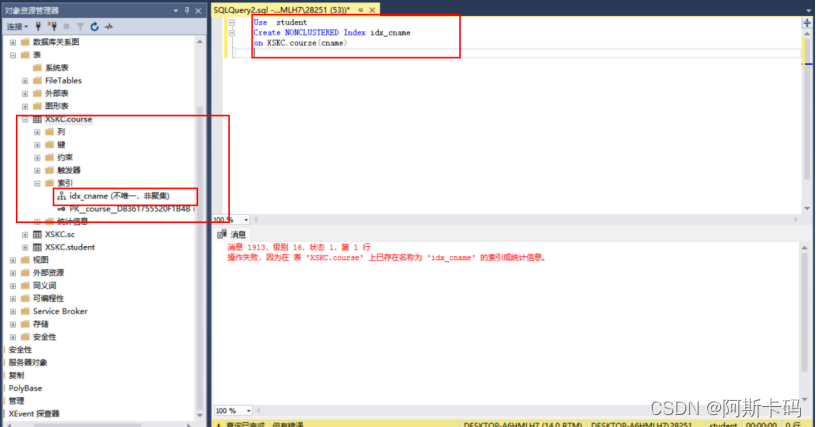This screenshot has height=427, width=816.
Task: Select the XSKC.sc table
Action: [60, 235]
